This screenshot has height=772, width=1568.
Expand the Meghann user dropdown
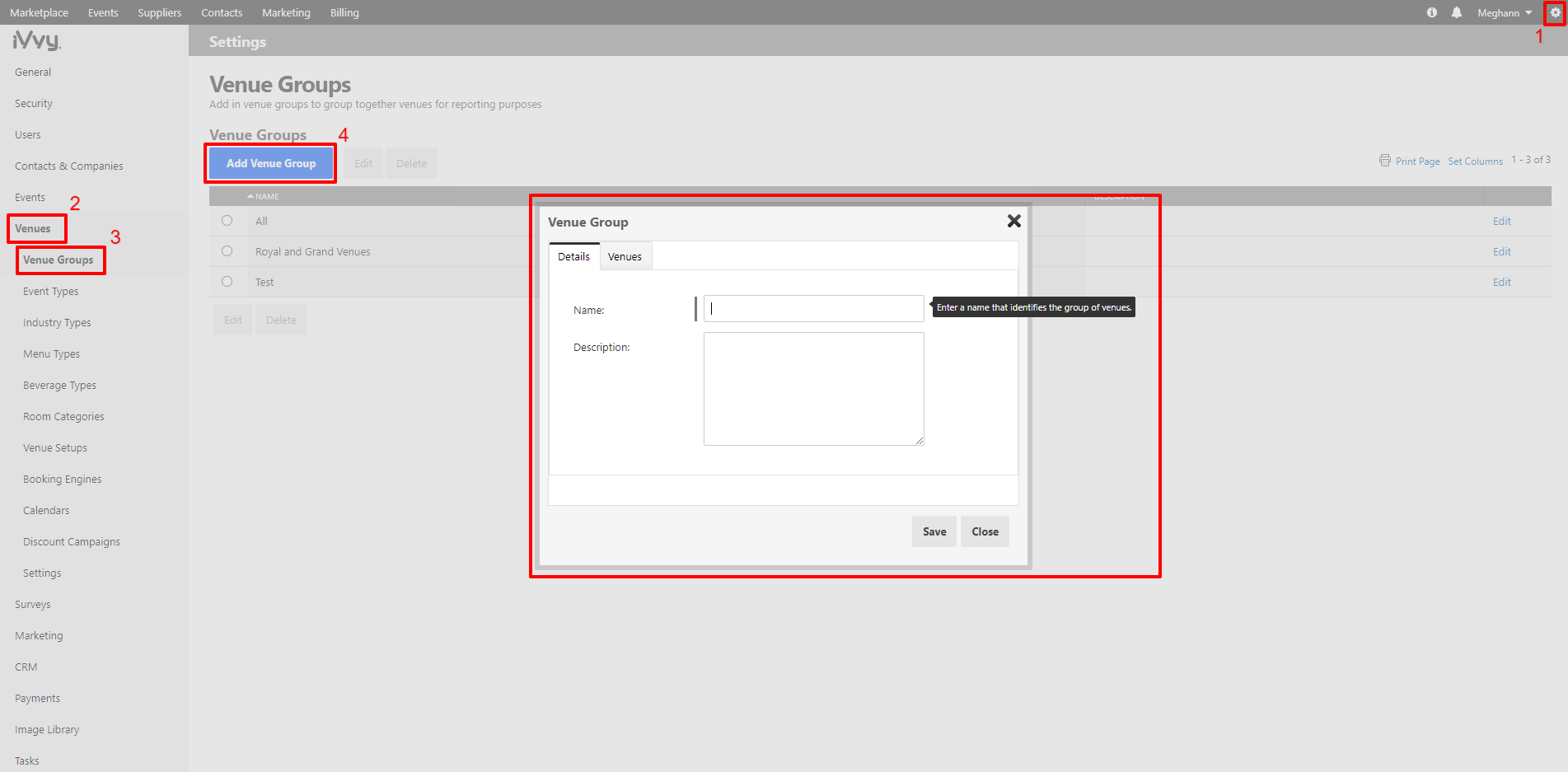click(x=1505, y=12)
